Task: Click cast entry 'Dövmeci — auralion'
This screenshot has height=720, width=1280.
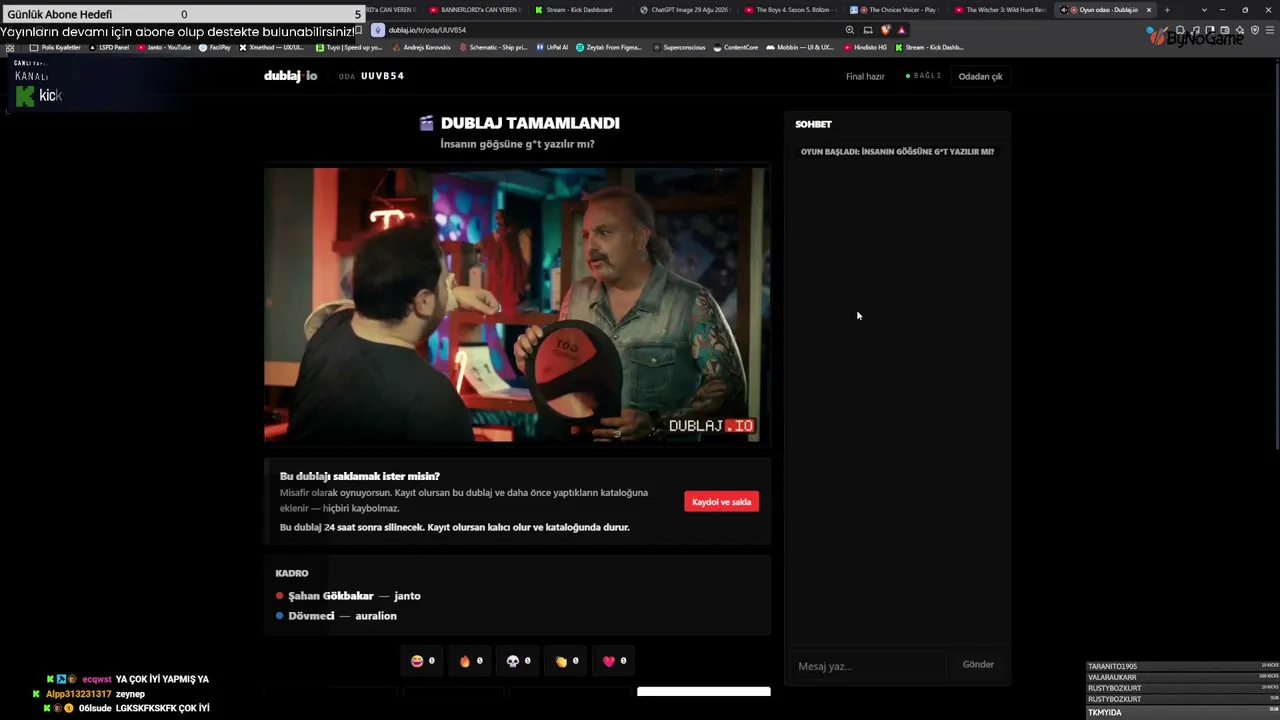Action: point(336,616)
